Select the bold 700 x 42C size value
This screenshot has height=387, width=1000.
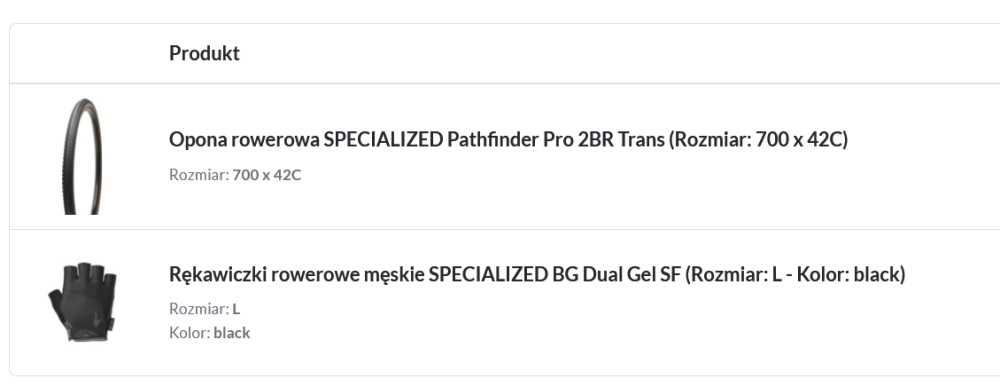(x=267, y=175)
